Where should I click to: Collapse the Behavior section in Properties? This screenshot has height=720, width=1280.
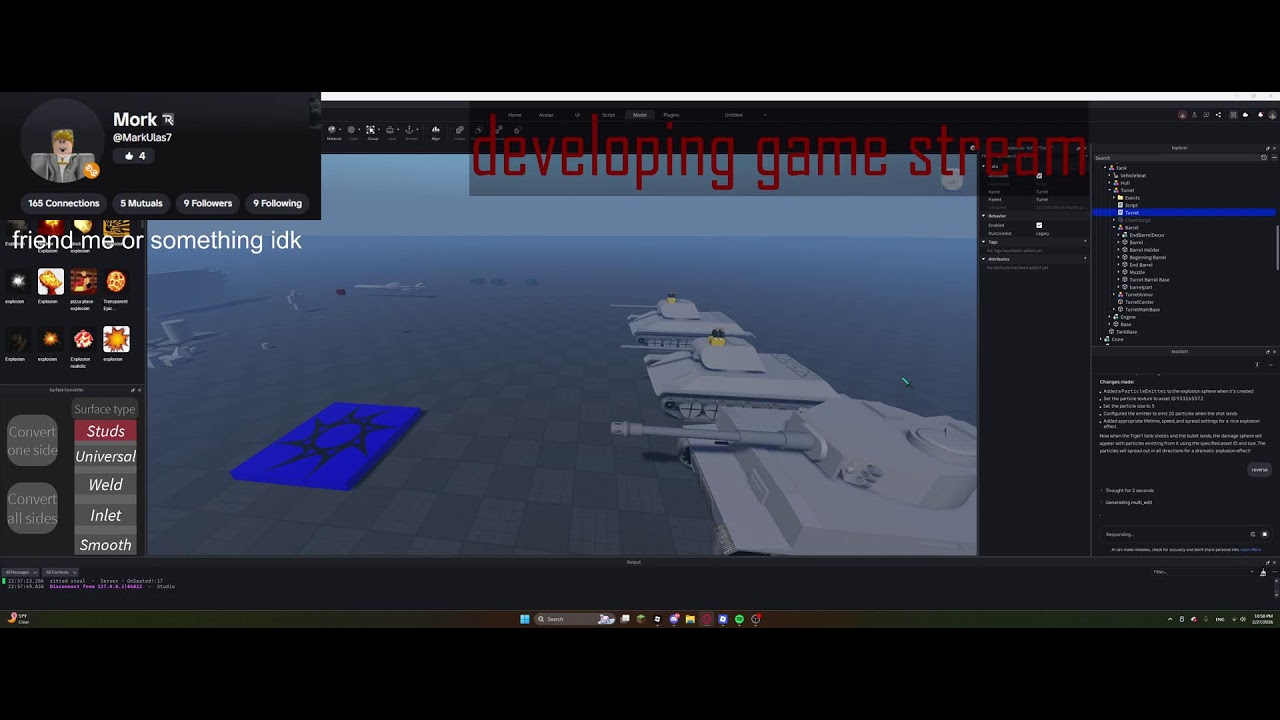983,216
